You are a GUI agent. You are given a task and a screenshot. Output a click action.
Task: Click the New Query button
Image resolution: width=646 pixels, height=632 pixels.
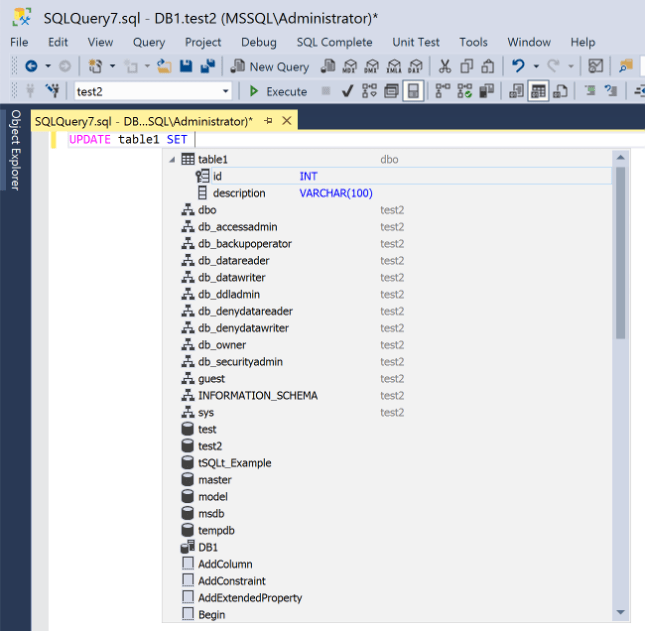[269, 66]
